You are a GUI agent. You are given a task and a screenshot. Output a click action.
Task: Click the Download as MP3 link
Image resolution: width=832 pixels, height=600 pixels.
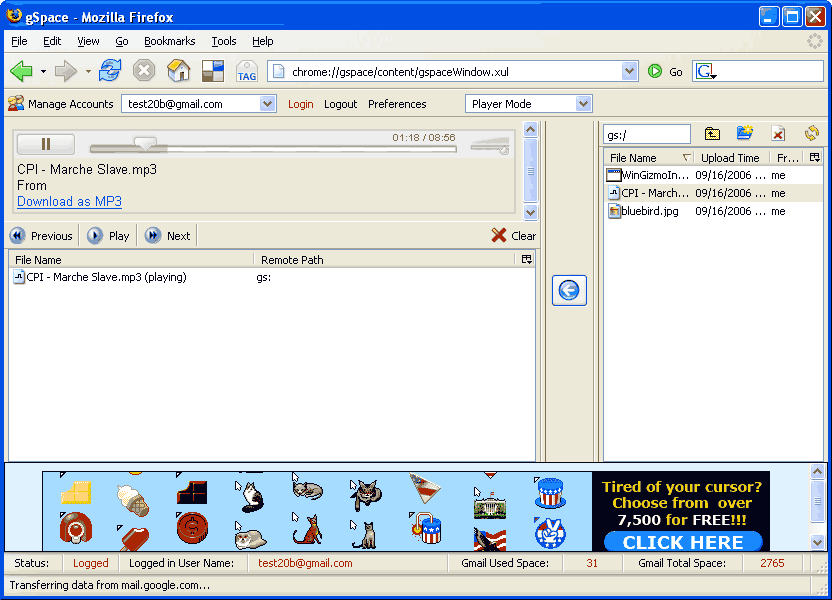tap(70, 202)
